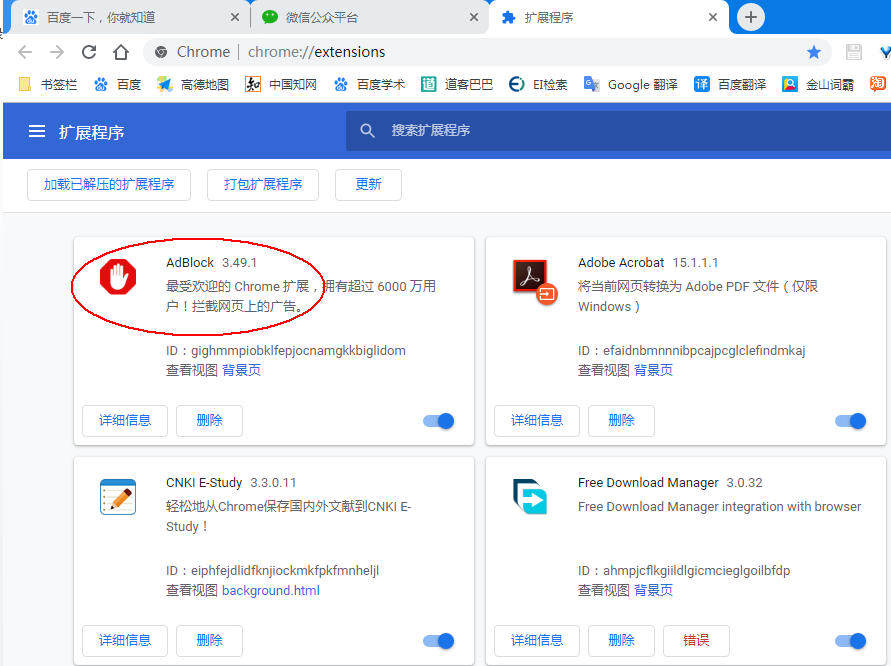This screenshot has height=666, width=891.
Task: Open AdBlock 详细信息
Action: point(125,421)
